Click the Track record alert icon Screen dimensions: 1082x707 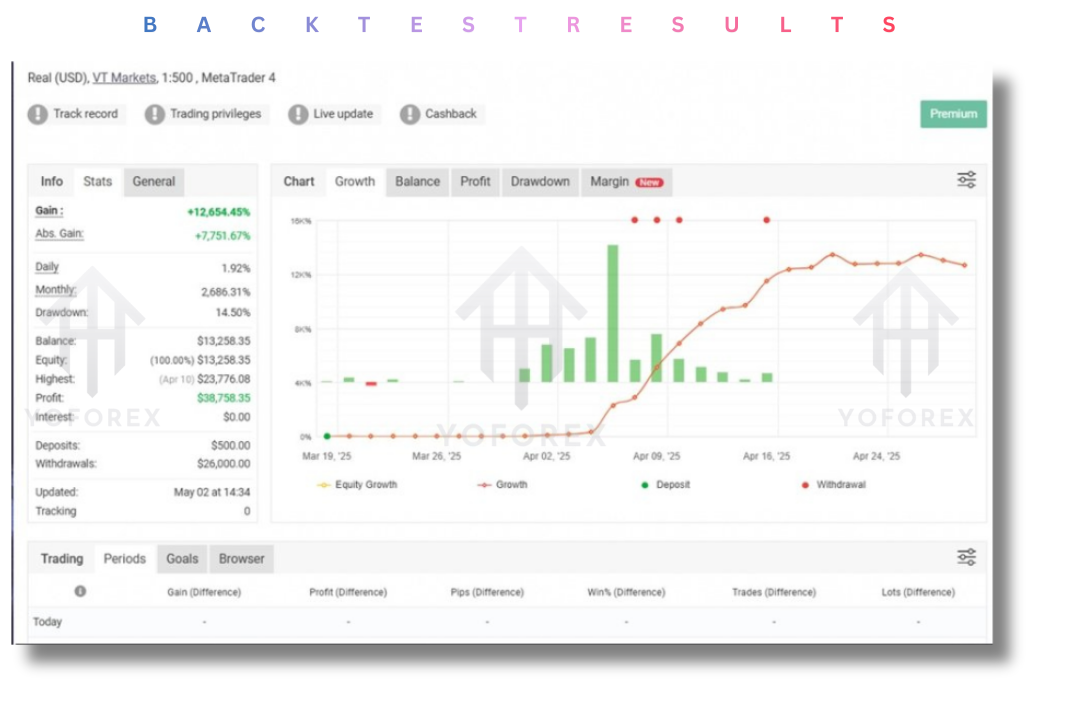[38, 114]
